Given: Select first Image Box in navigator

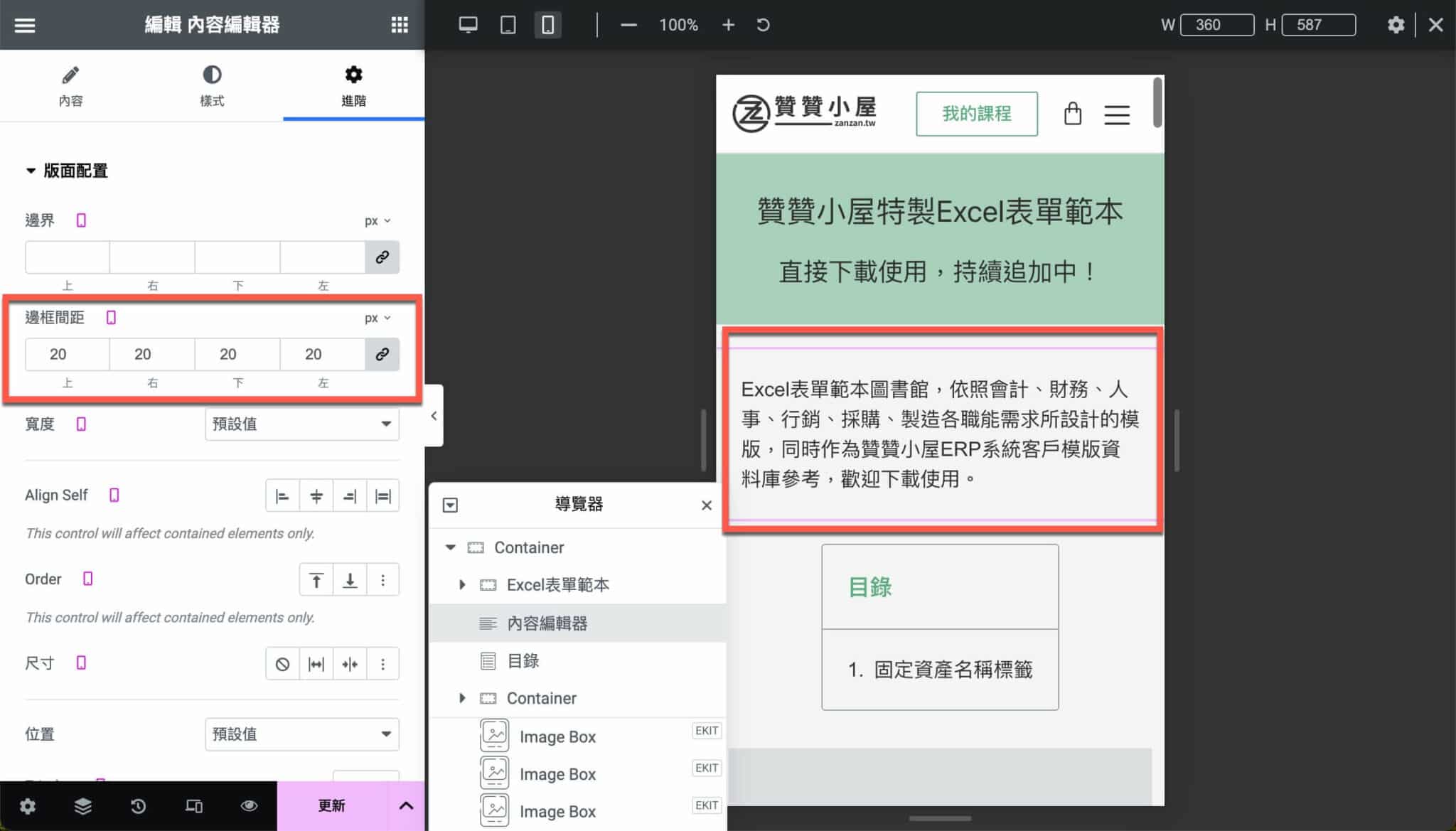Looking at the screenshot, I should coord(578,736).
